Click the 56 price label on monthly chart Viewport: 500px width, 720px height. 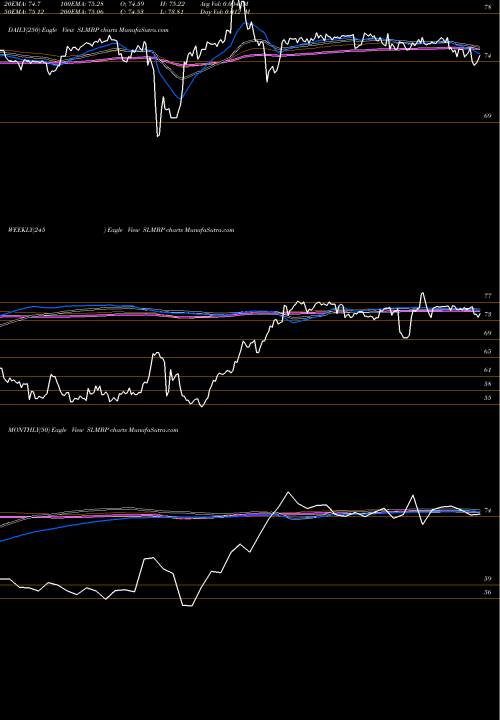[x=488, y=592]
